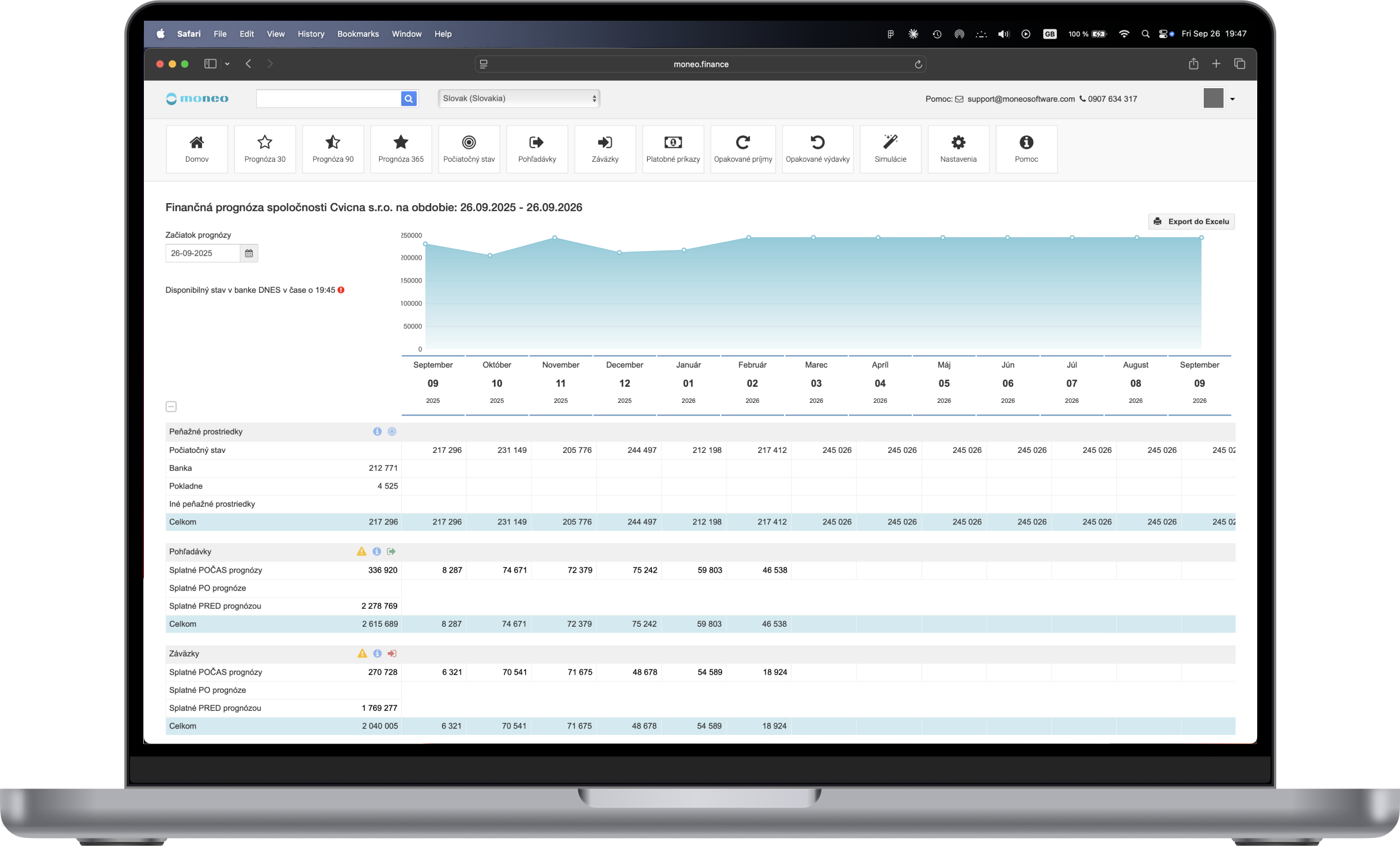Click the calendar icon beside start date
Image resolution: width=1400 pixels, height=846 pixels.
click(249, 253)
